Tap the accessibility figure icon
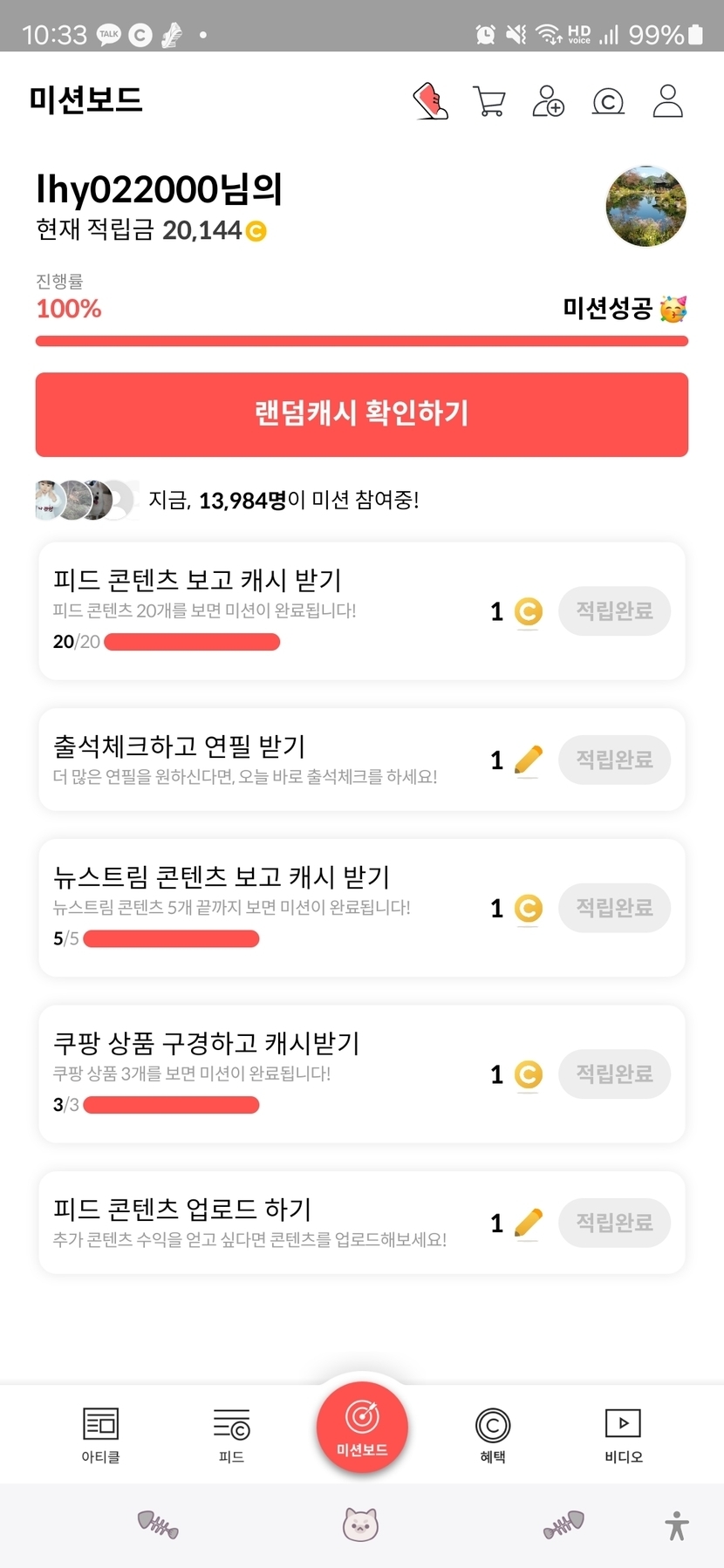This screenshot has height=1568, width=724. tap(677, 1525)
